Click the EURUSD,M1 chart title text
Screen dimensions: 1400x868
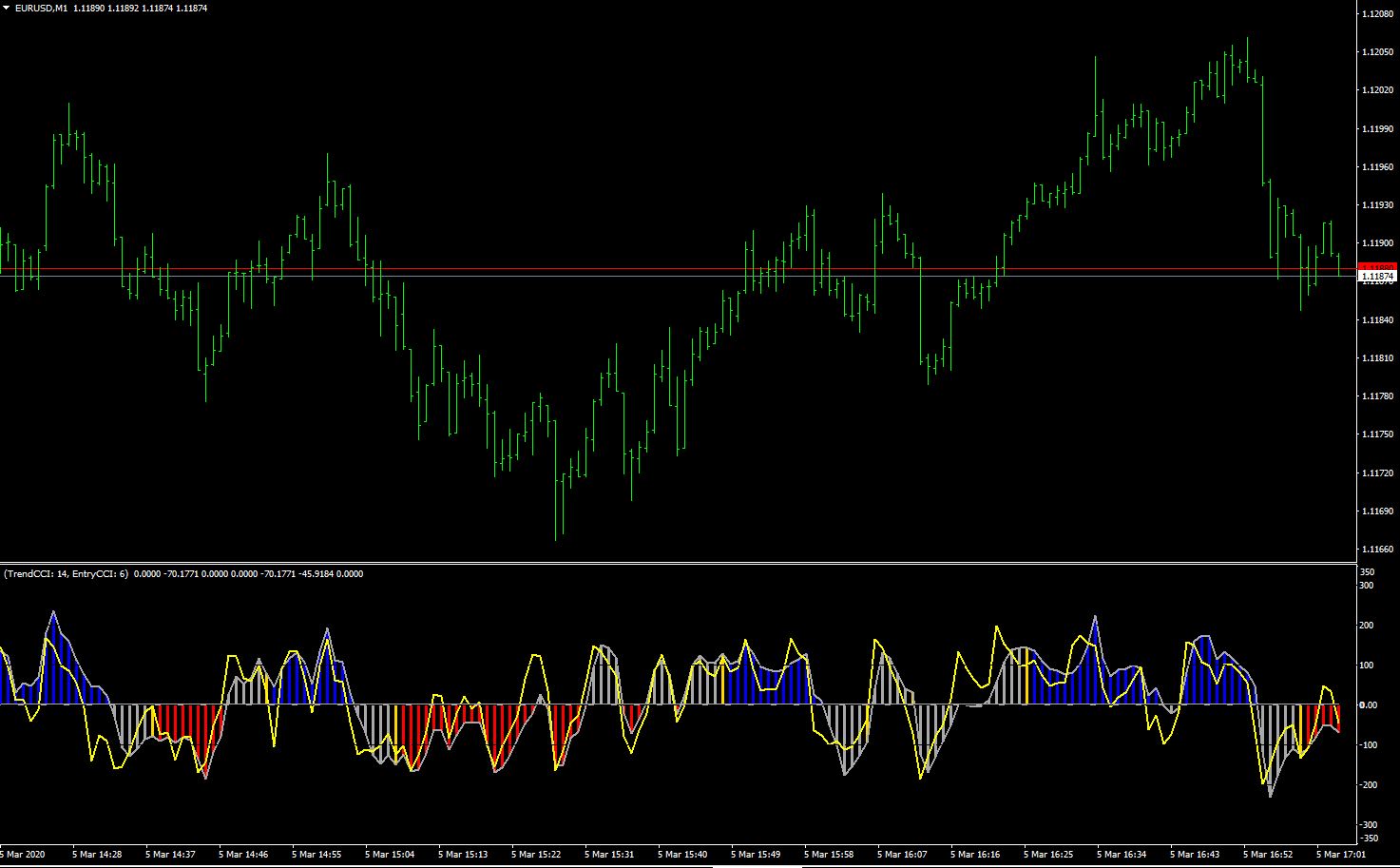coord(41,8)
